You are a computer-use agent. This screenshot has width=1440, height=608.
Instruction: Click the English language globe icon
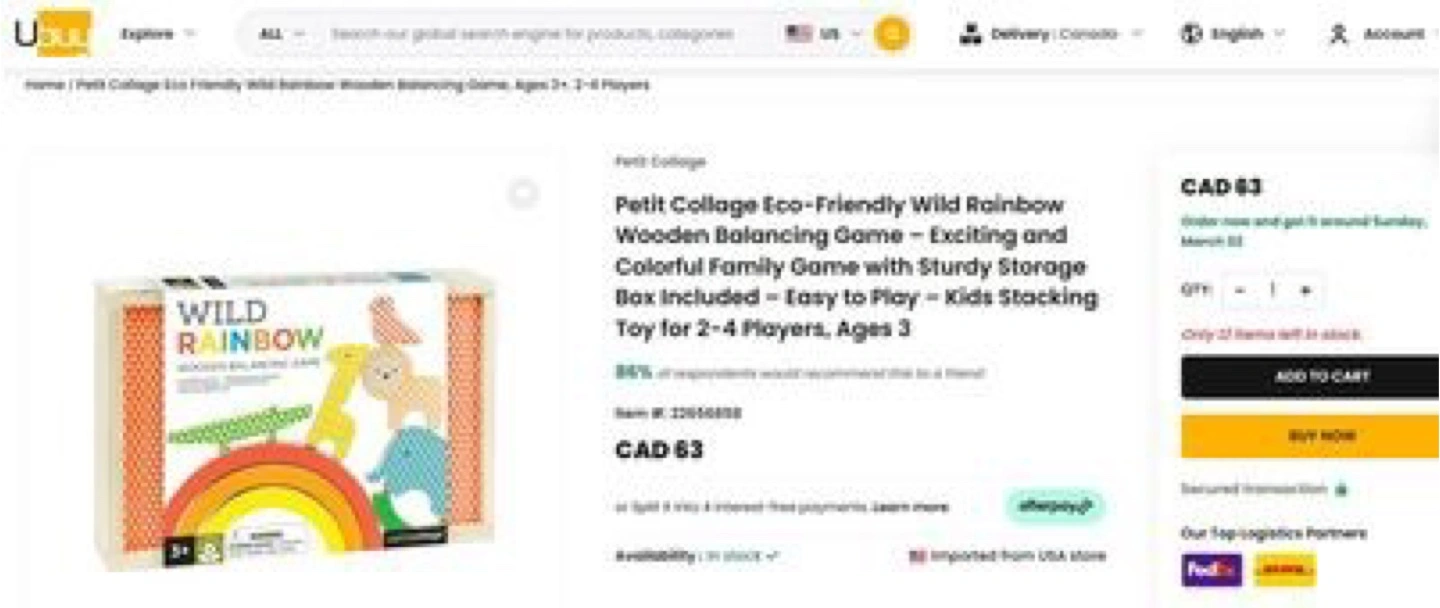[x=1190, y=34]
